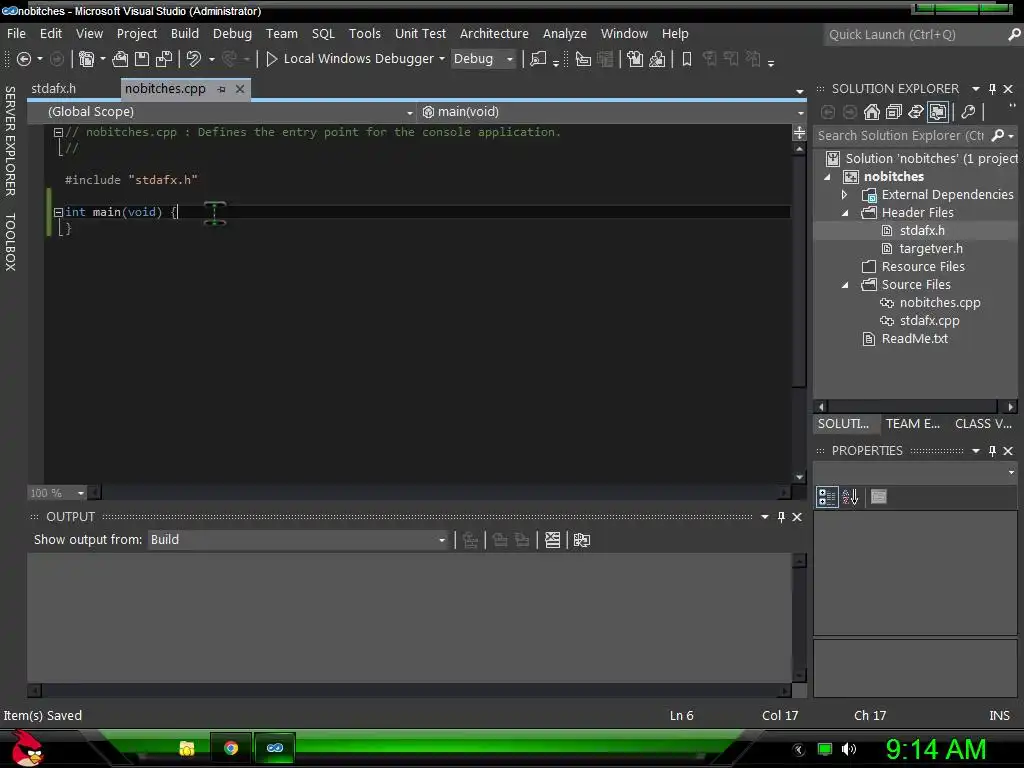Switch to the stdafx.h editor tab

click(54, 89)
